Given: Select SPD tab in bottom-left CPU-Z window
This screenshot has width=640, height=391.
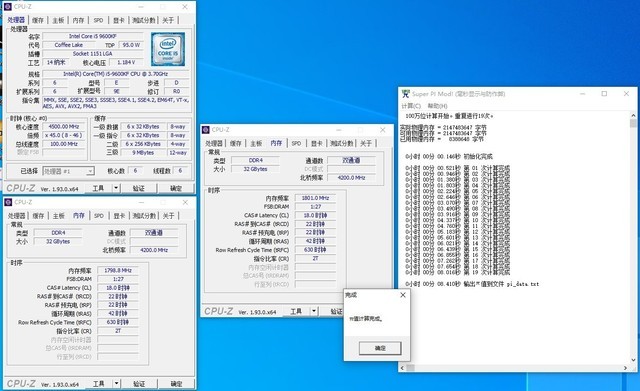Looking at the screenshot, I should tap(99, 215).
